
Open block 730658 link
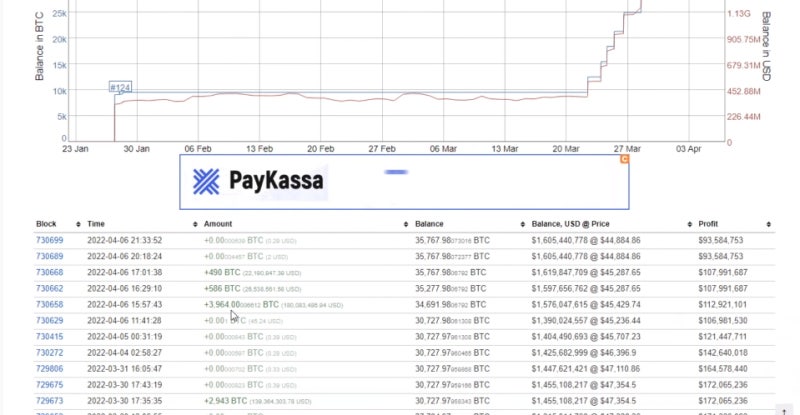click(49, 304)
